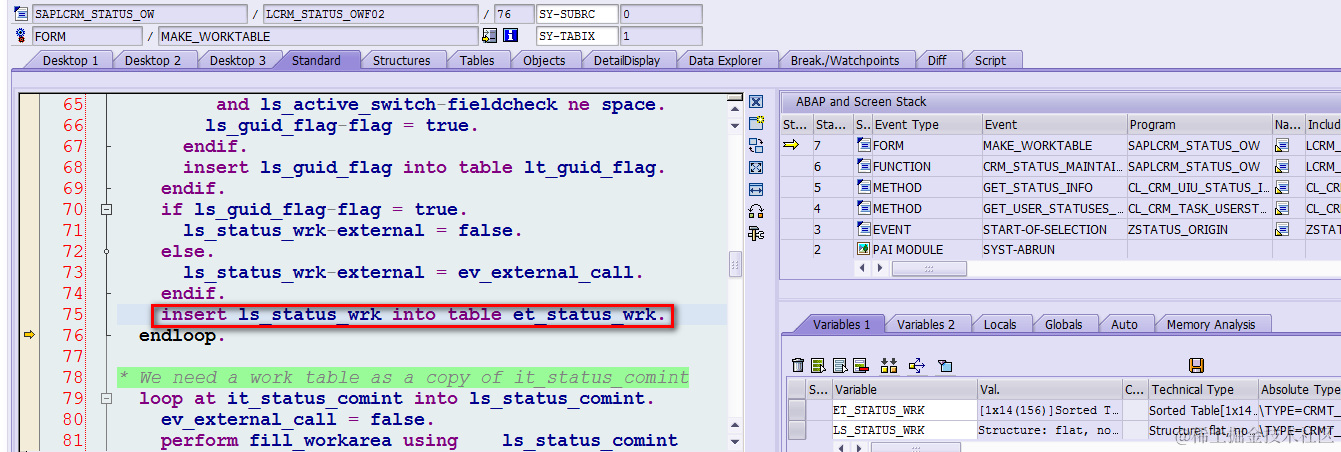Screen dimensions: 1341x452
Task: Open the Break./Watchpoints tab
Action: pos(845,61)
